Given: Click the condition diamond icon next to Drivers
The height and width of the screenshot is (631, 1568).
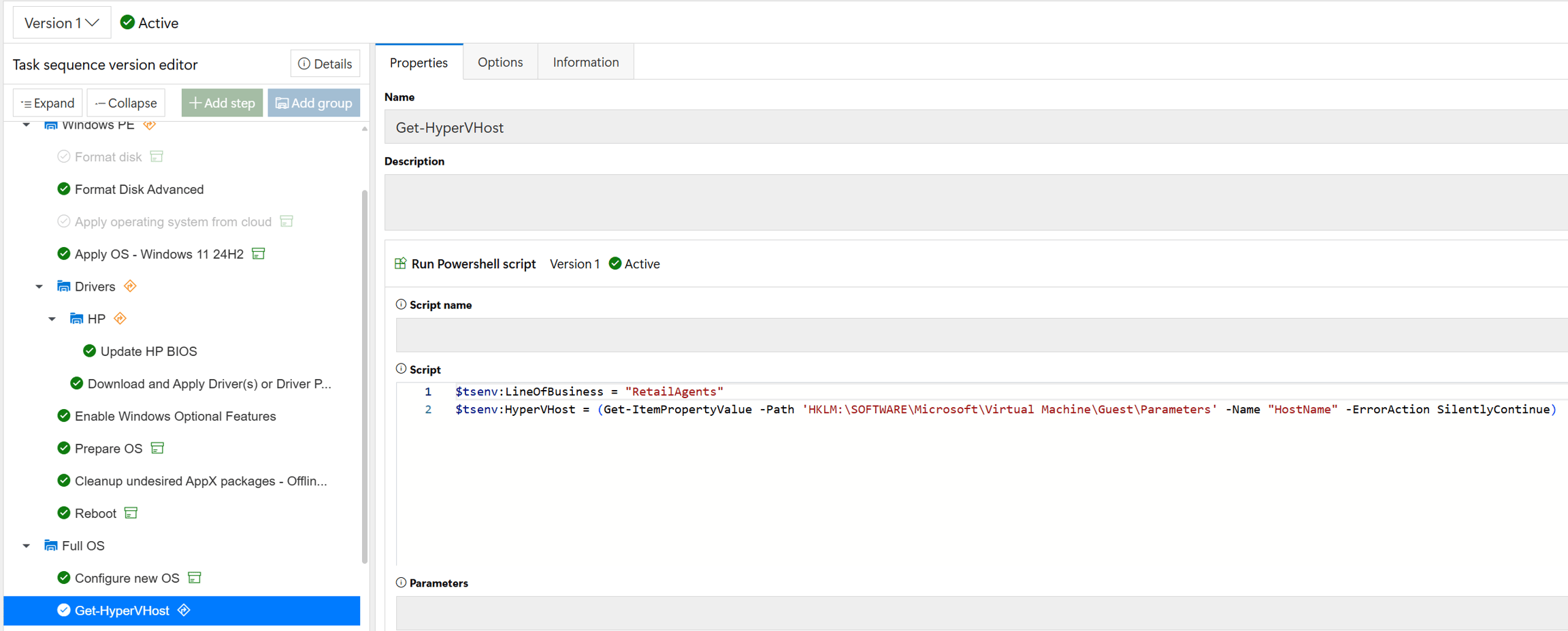Looking at the screenshot, I should (130, 287).
